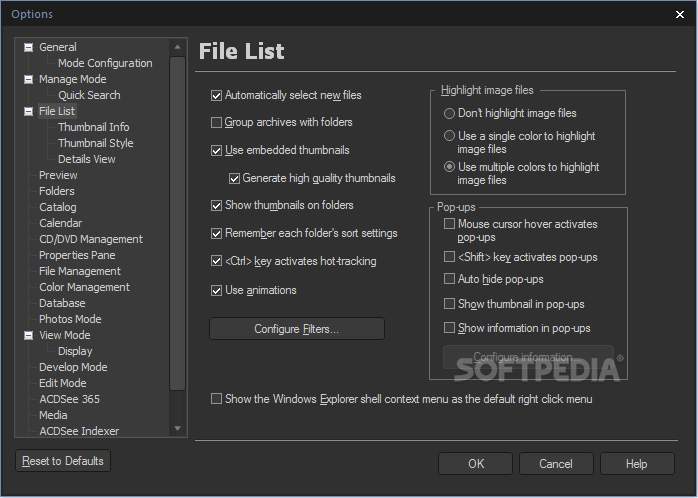Click the Cancel button
The image size is (698, 498).
tap(556, 464)
